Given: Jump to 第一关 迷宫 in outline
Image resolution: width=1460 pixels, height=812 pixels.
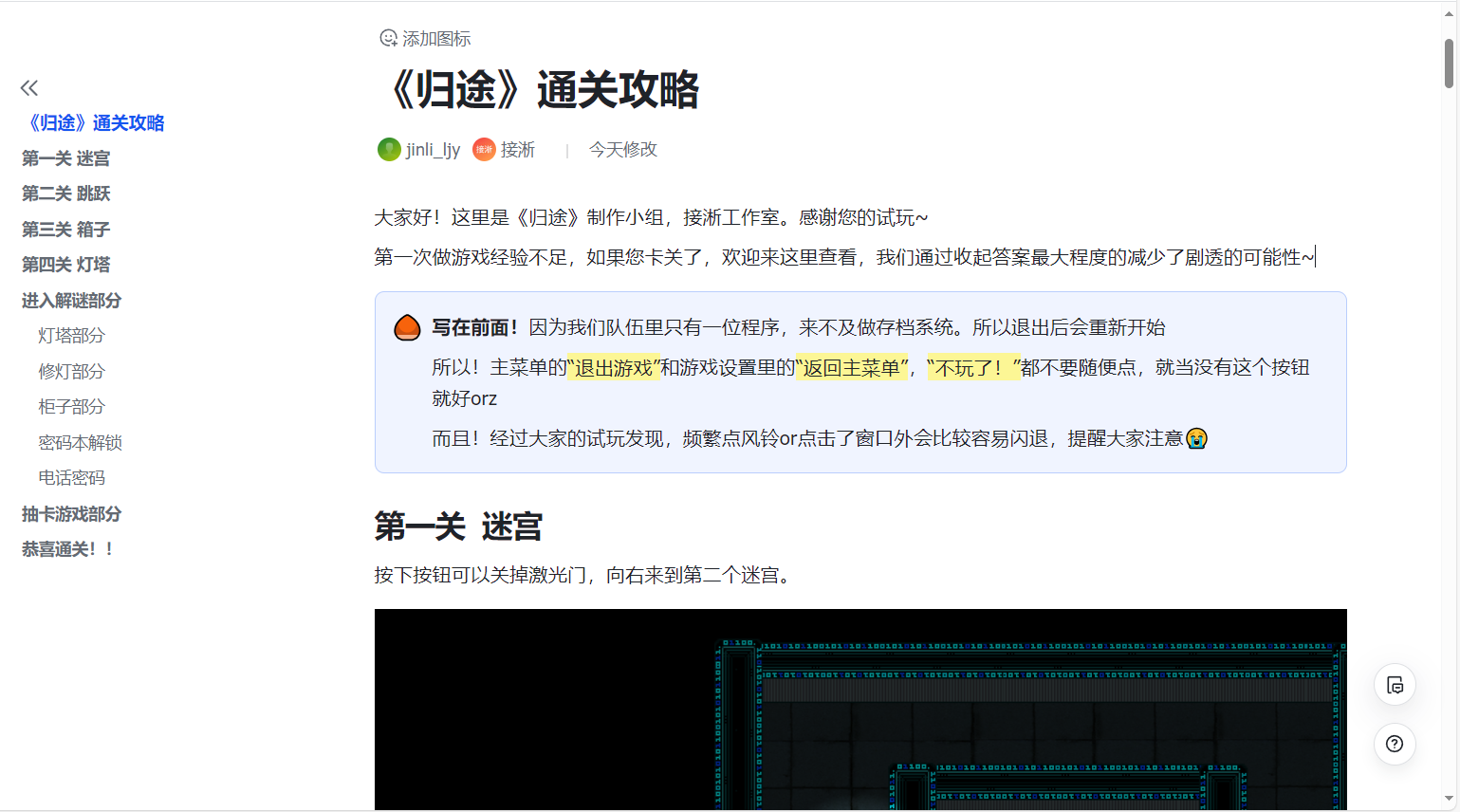Looking at the screenshot, I should point(65,158).
